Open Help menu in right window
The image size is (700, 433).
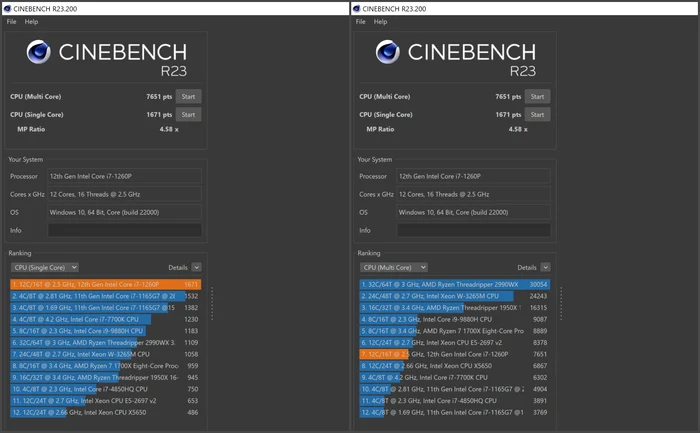click(380, 21)
